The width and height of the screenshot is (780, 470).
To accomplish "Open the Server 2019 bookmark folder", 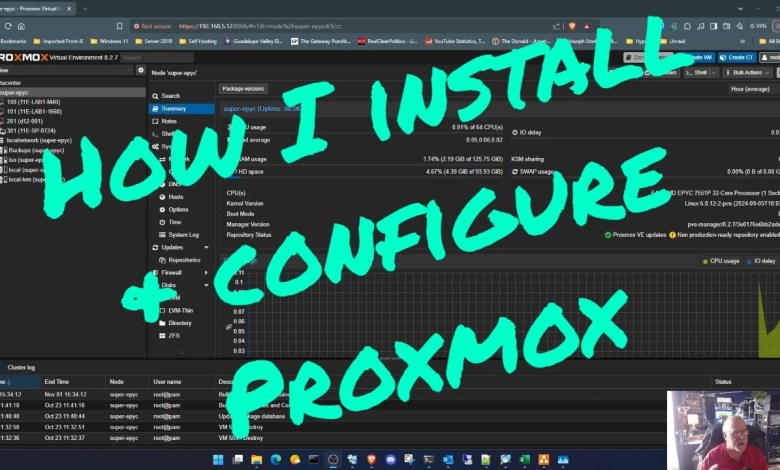I will click(x=154, y=41).
